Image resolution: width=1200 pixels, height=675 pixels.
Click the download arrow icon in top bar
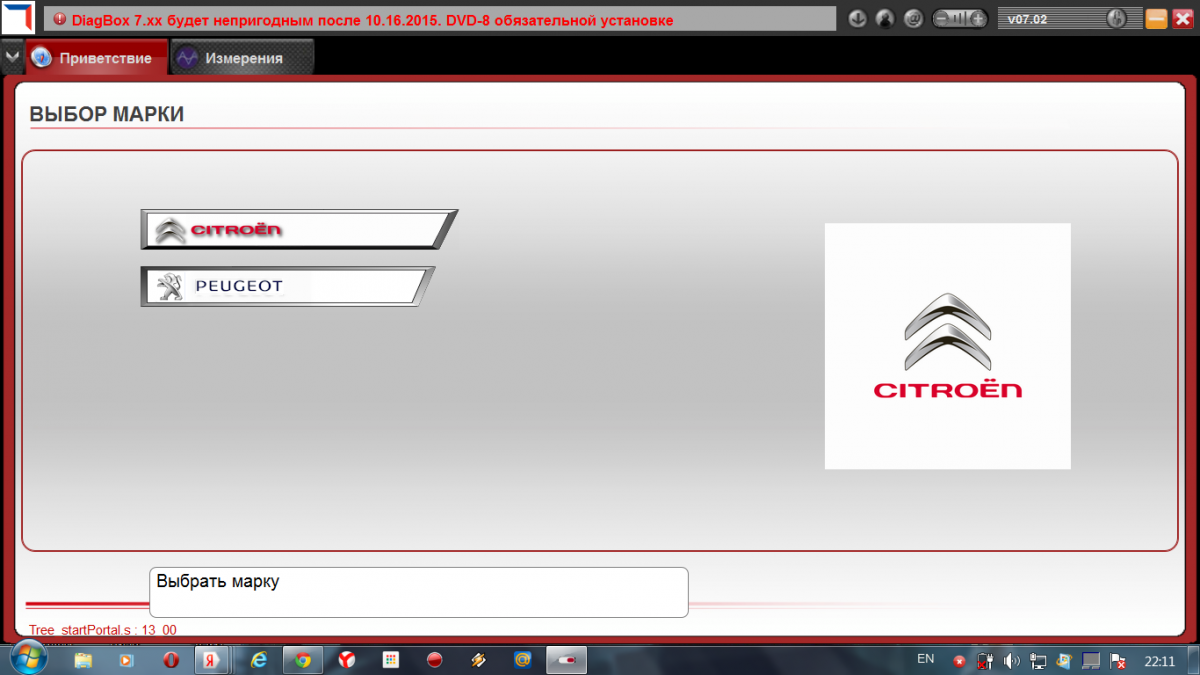(857, 19)
